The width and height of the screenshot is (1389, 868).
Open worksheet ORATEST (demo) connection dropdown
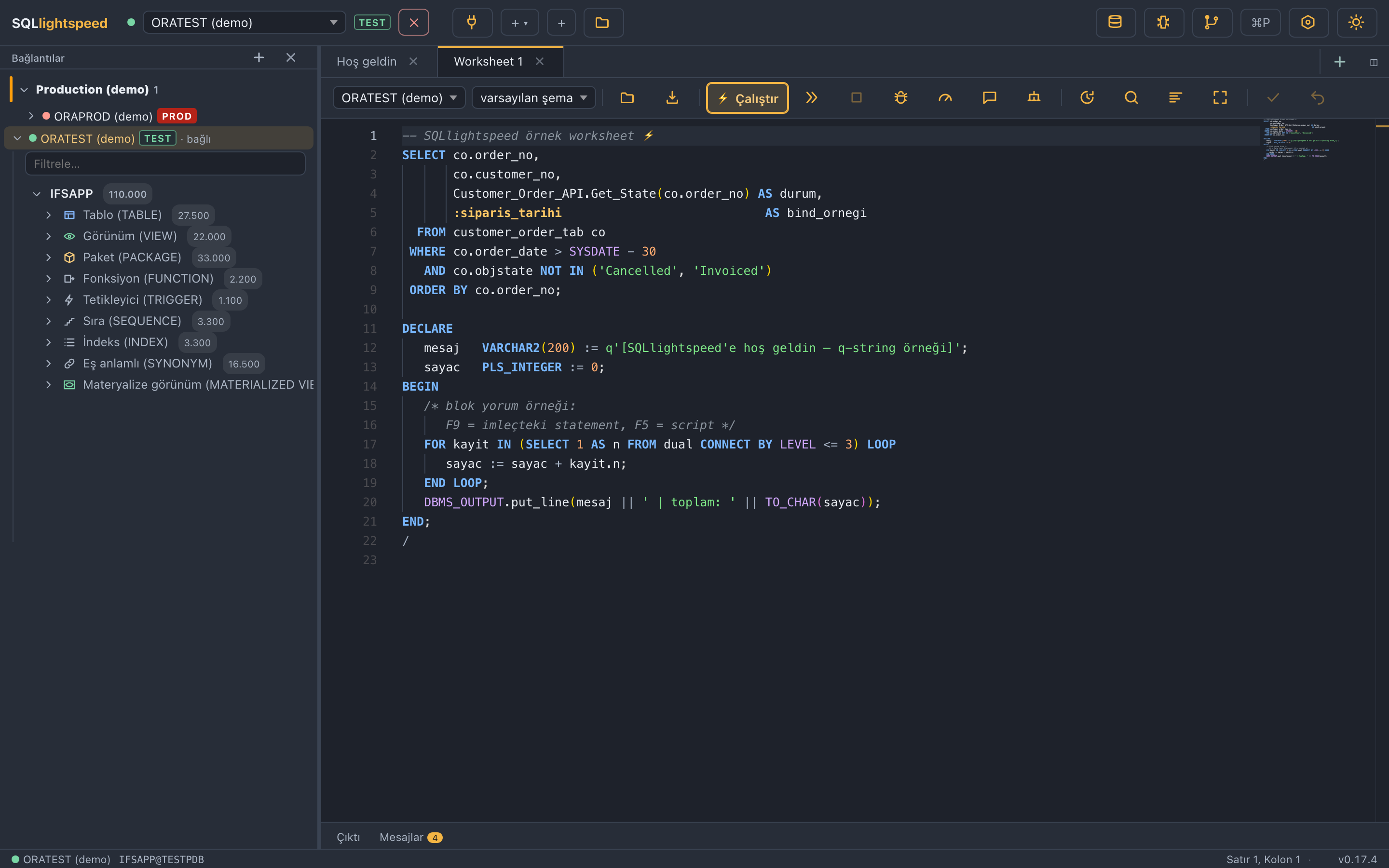coord(399,97)
